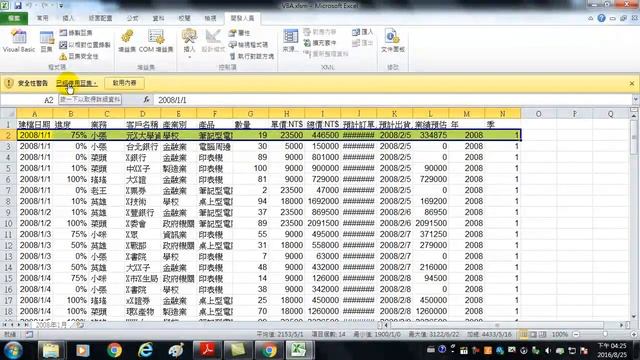
Task: Open the 檔案 (File) tab
Action: pos(14,18)
